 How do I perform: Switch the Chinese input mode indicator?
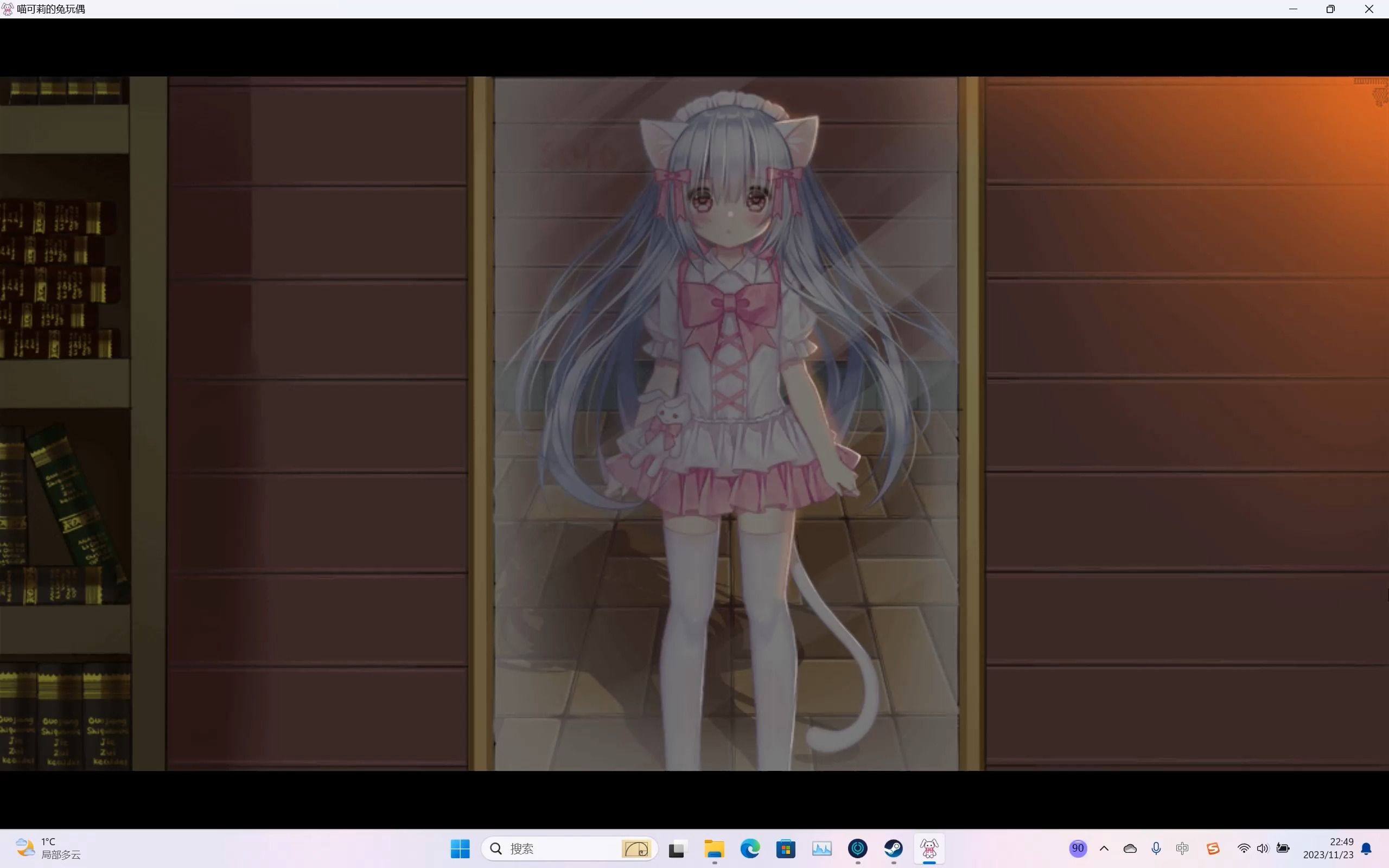1182,848
